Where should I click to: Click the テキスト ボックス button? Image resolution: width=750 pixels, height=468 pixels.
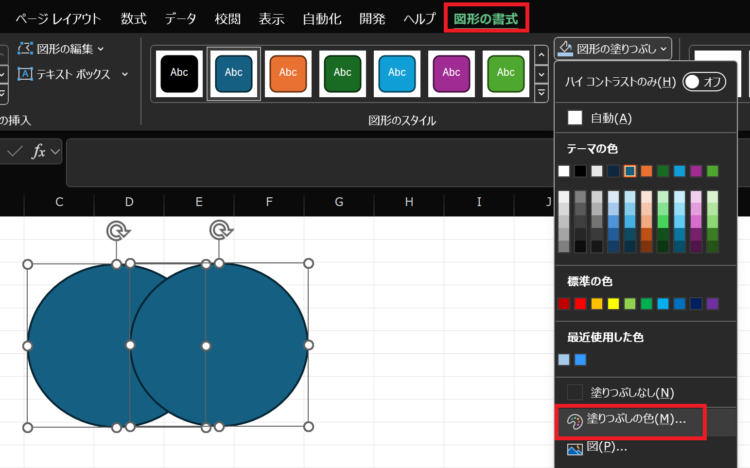coord(64,74)
